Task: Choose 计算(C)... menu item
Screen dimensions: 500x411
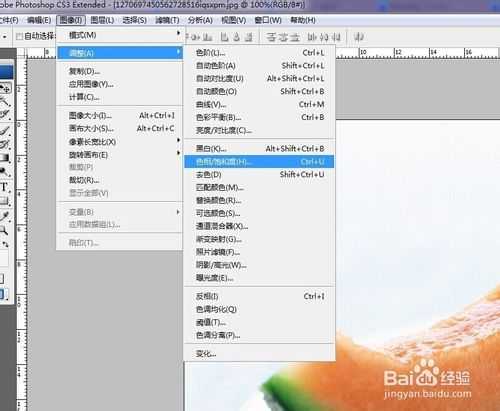Action: [x=120, y=97]
